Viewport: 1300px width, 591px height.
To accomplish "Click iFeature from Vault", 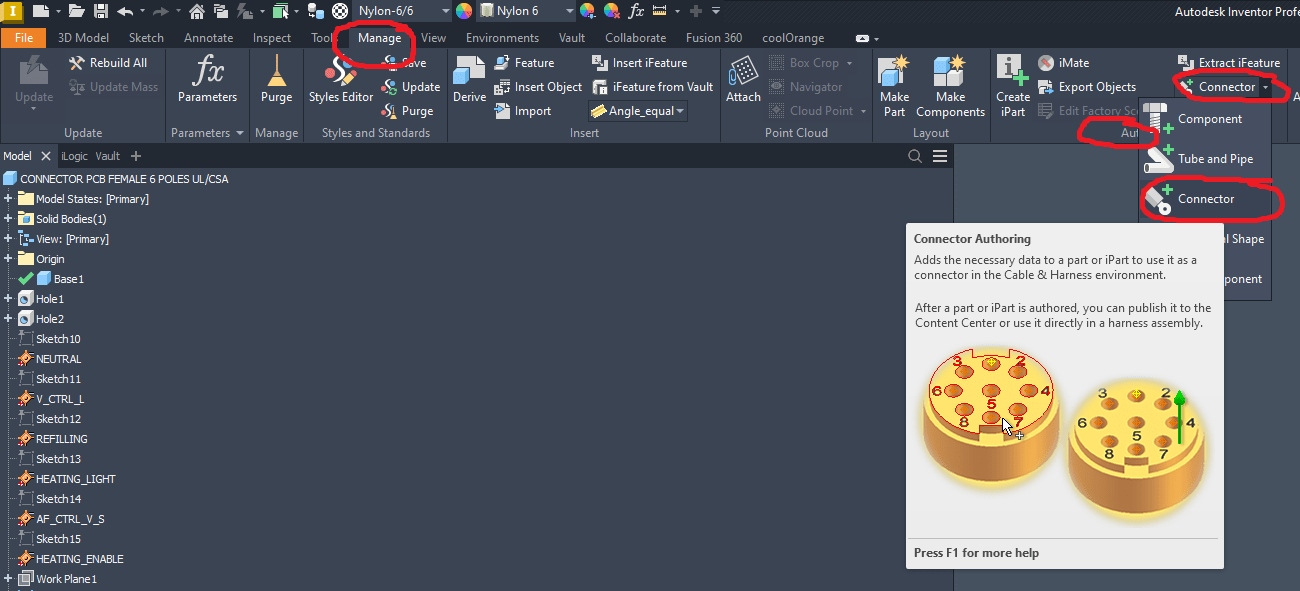I will point(653,87).
